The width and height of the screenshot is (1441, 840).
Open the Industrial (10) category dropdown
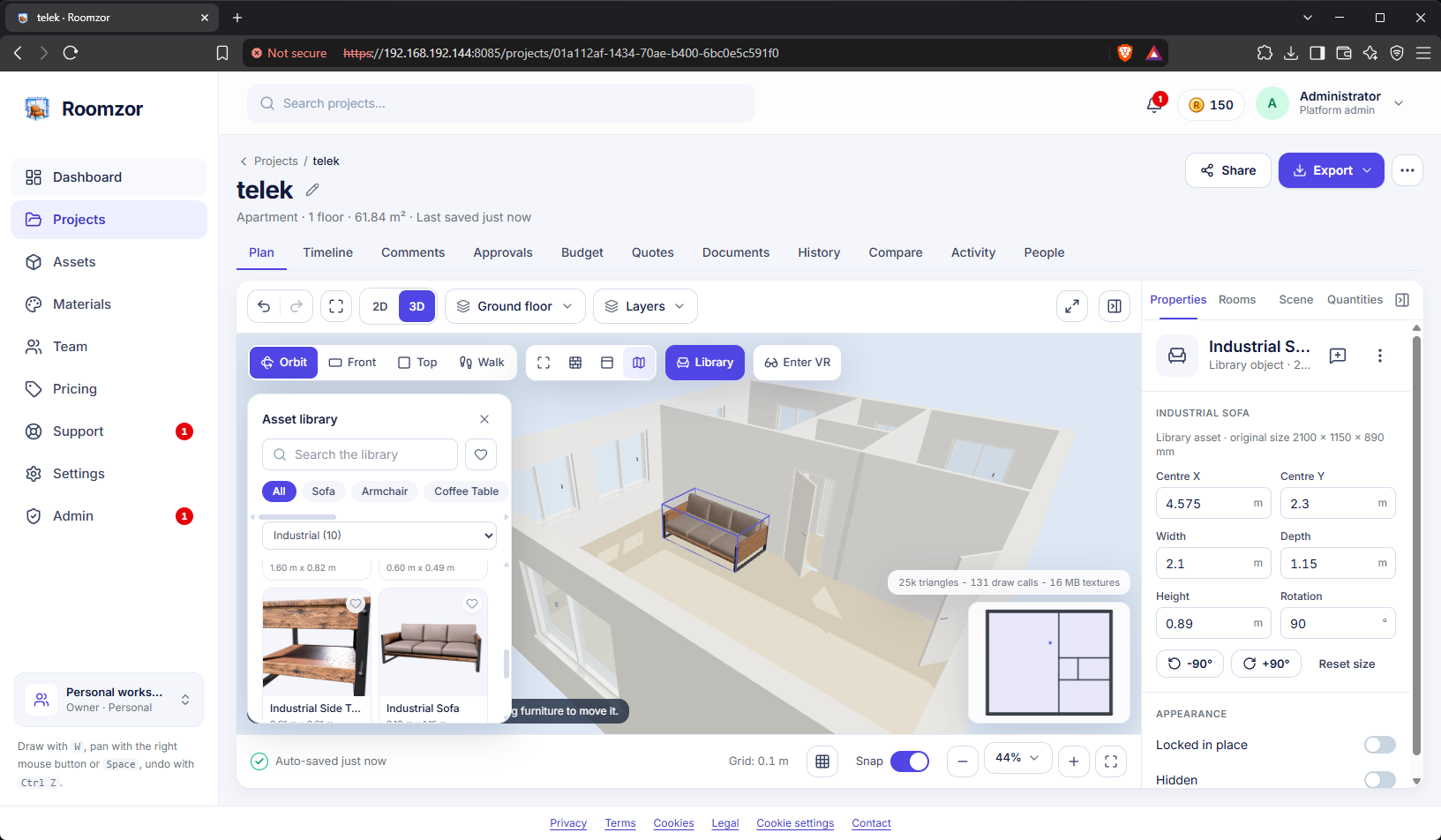point(379,536)
